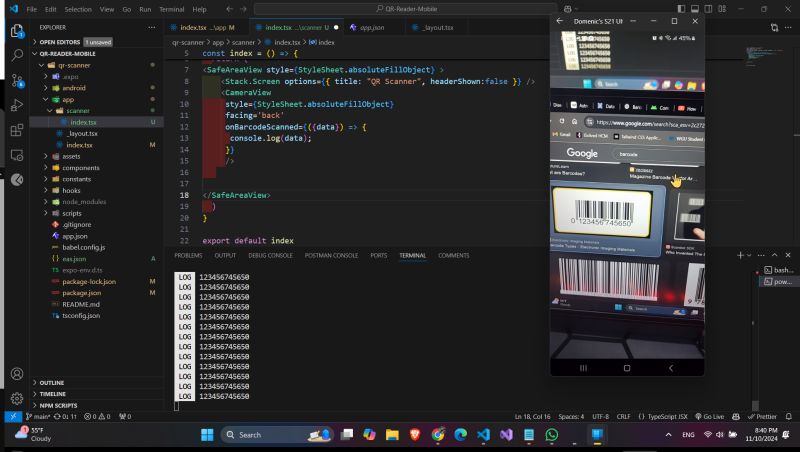This screenshot has width=800, height=452.
Task: Open the Search view in activity bar
Action: coord(16,54)
